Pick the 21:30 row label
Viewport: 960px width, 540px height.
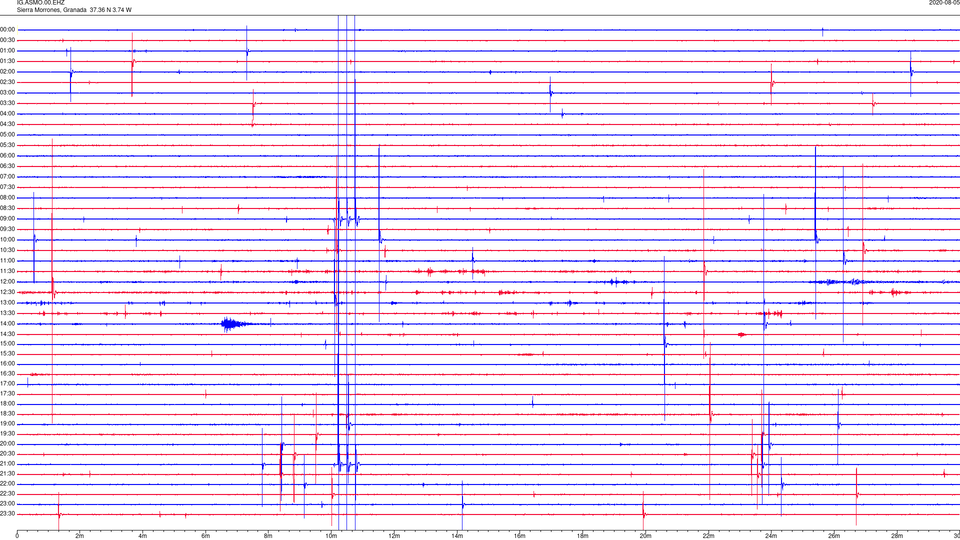click(x=8, y=474)
